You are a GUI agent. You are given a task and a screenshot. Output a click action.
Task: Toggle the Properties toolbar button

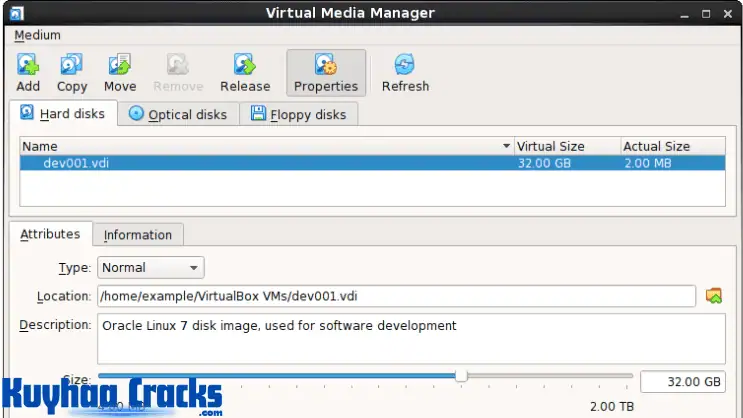tap(326, 73)
